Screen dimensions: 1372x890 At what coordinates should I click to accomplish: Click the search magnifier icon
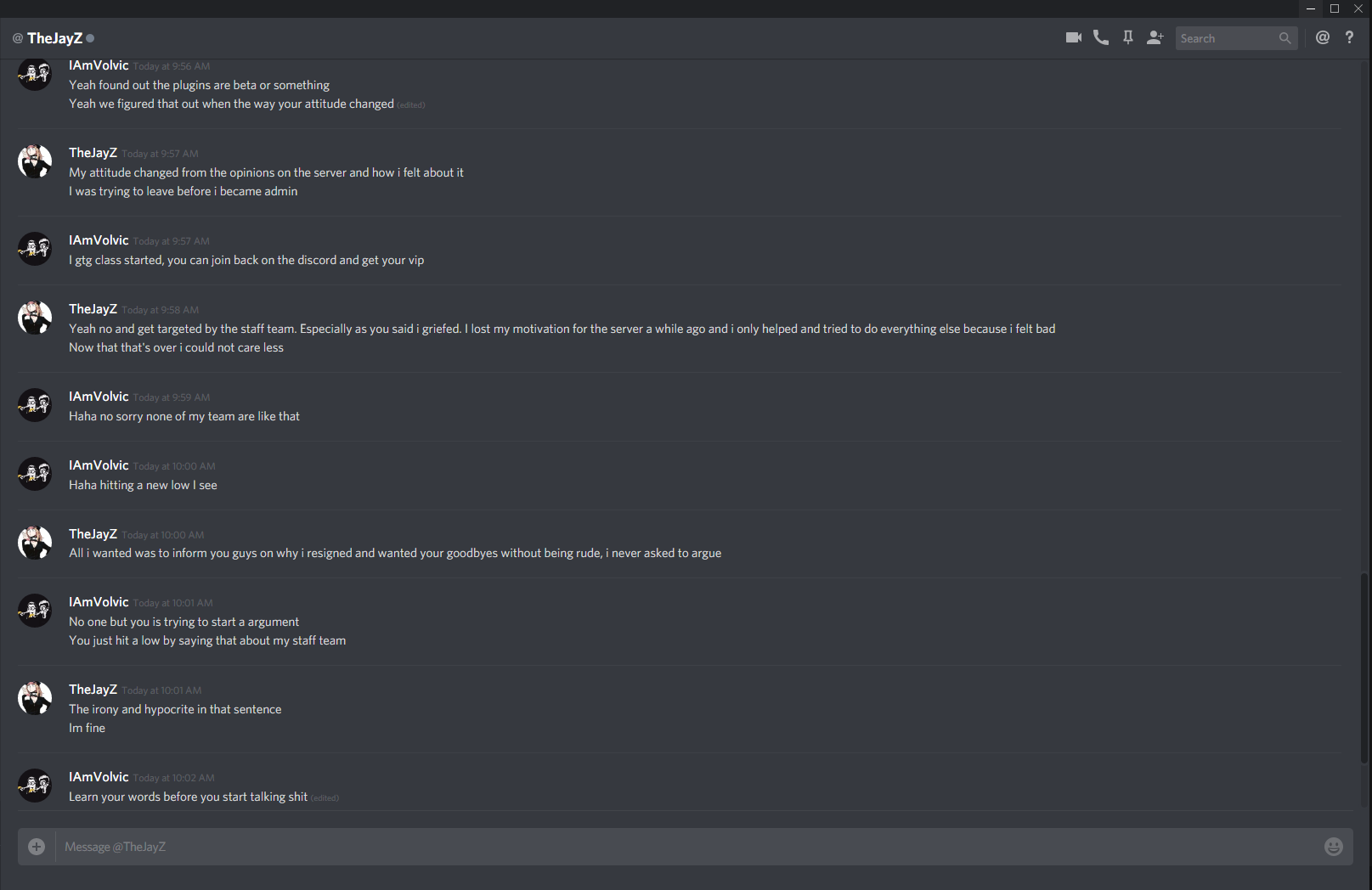[x=1284, y=38]
